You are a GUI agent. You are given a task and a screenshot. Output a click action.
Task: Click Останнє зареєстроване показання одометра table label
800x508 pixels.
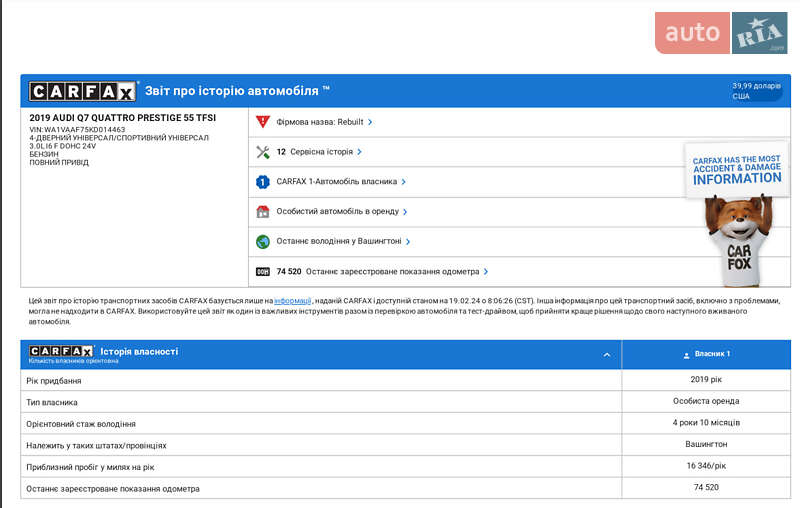tap(113, 489)
